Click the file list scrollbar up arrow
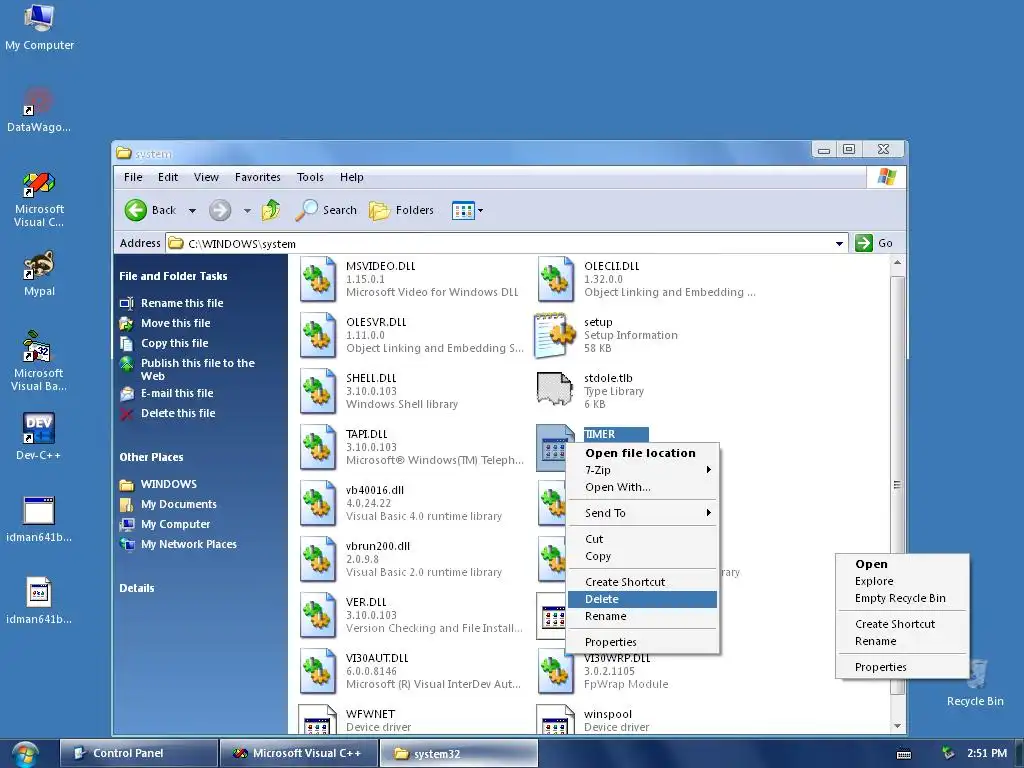 pos(897,263)
